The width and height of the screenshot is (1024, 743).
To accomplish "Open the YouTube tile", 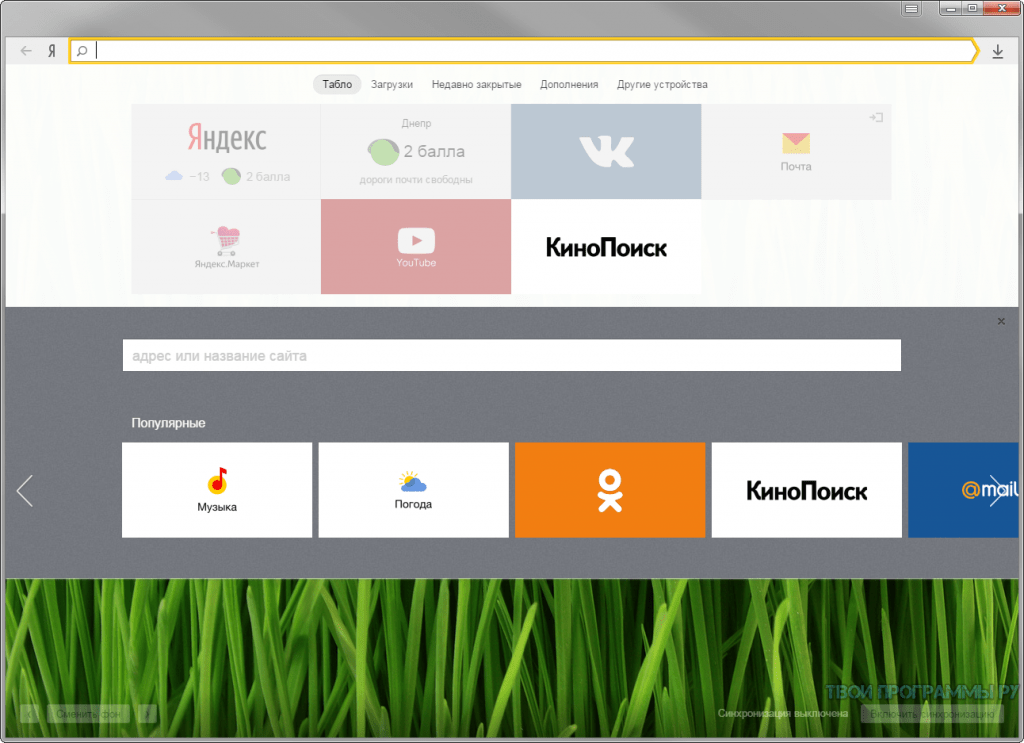I will [x=416, y=247].
